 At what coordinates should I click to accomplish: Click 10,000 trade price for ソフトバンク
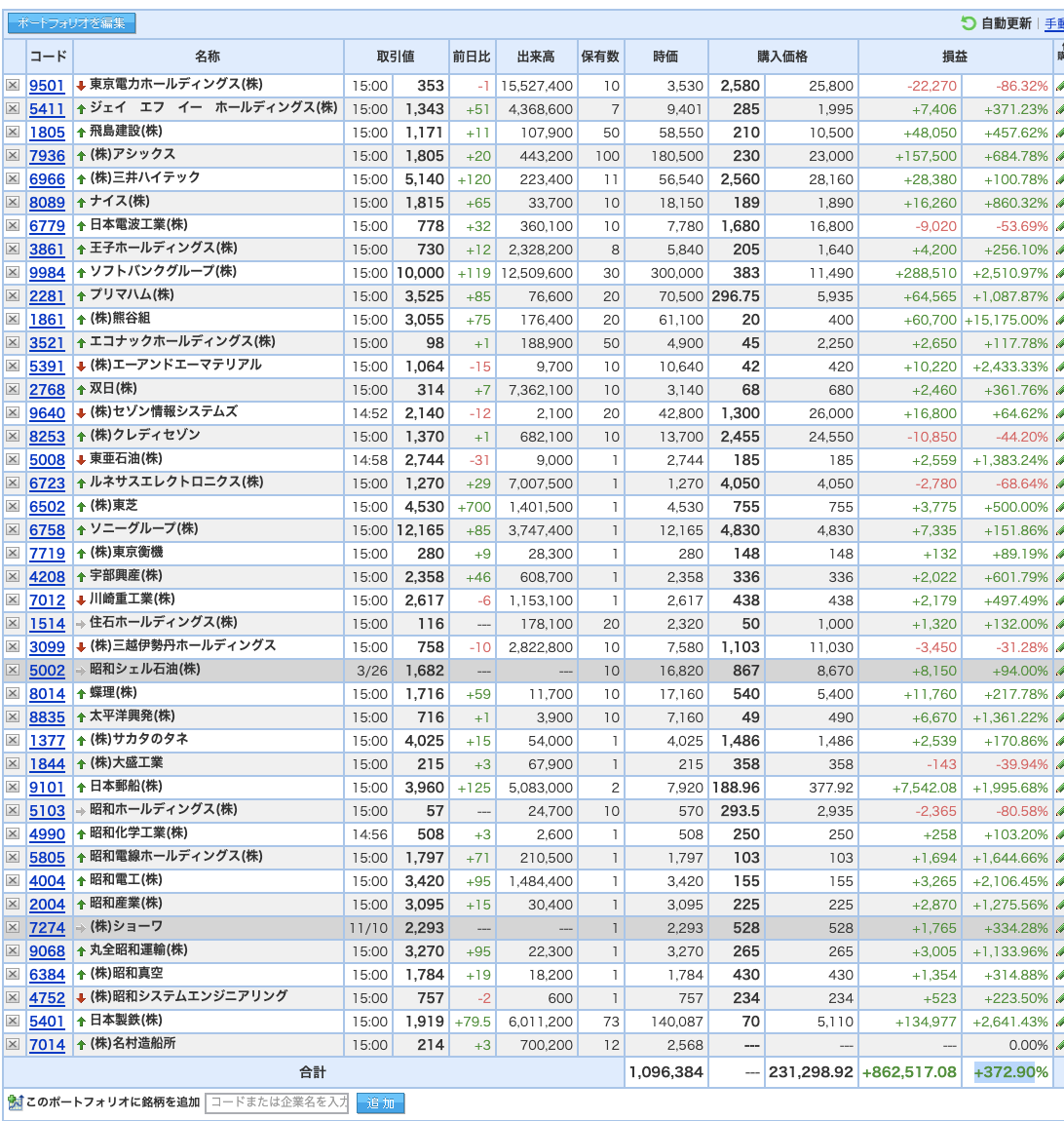coord(420,273)
